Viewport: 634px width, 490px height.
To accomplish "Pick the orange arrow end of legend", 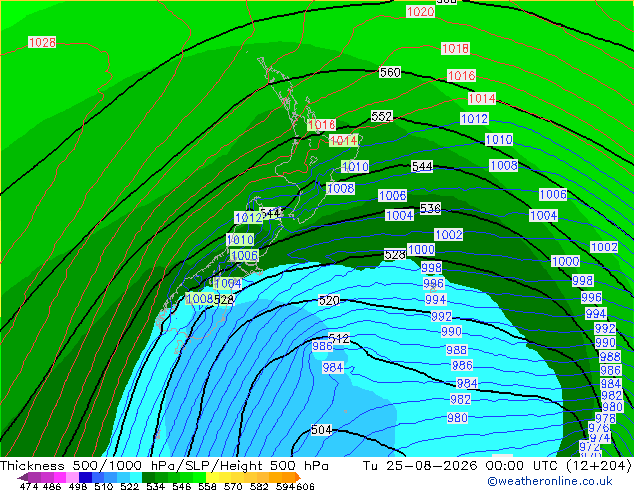I will tap(297, 477).
